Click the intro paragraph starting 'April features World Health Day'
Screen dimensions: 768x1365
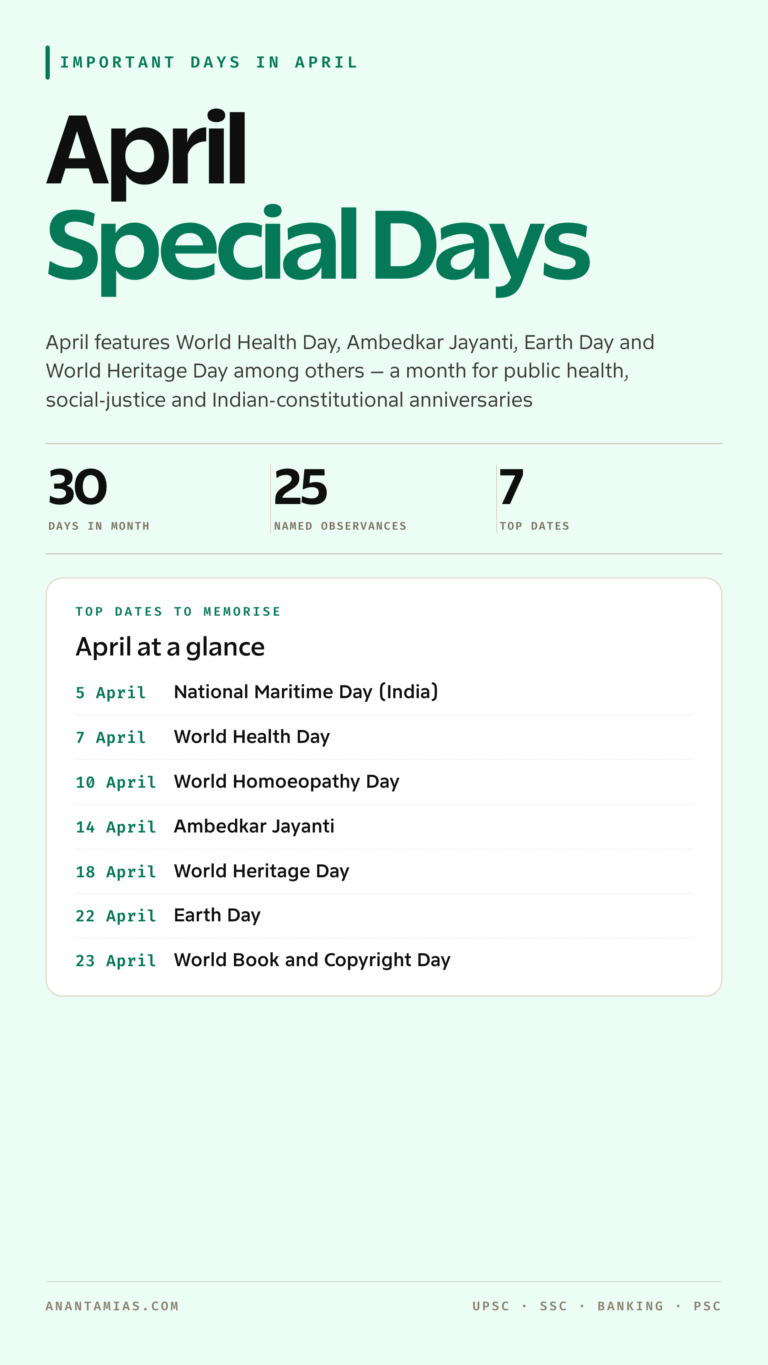(350, 371)
